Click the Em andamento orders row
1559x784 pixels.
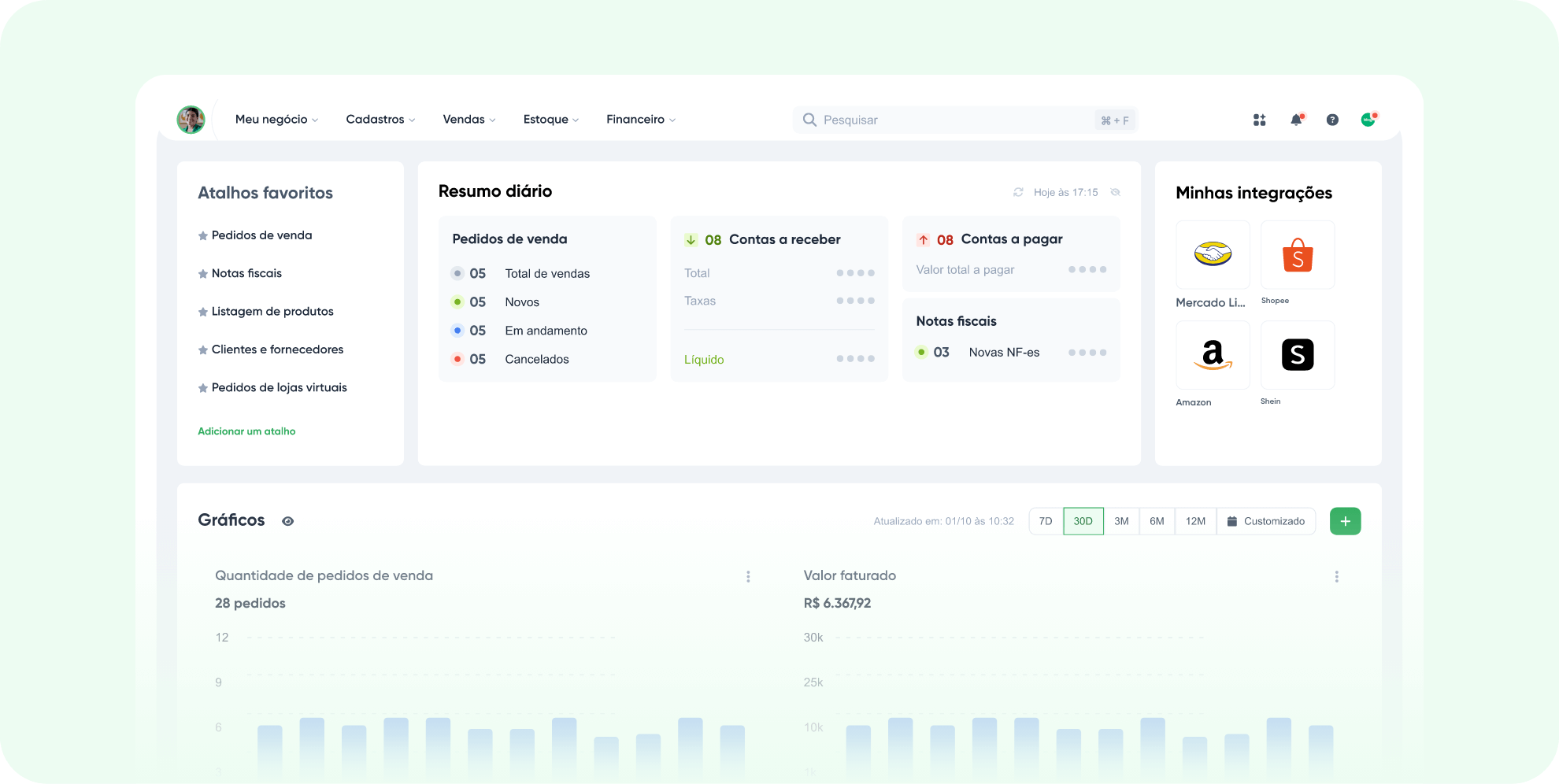520,331
